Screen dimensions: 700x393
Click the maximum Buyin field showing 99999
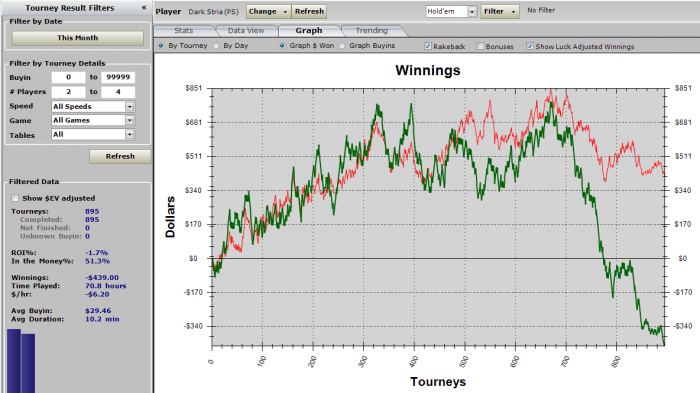[x=118, y=77]
